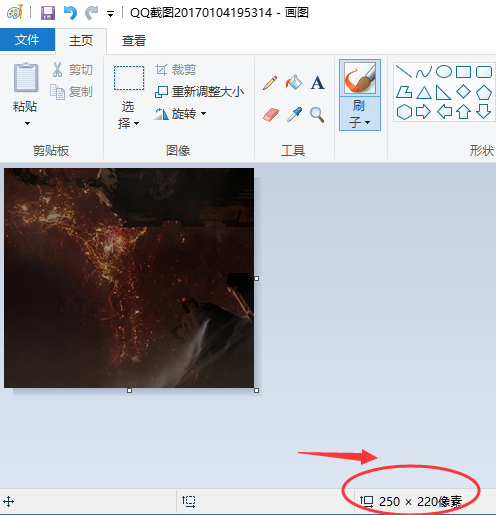Choose the right triangle shape

click(443, 93)
